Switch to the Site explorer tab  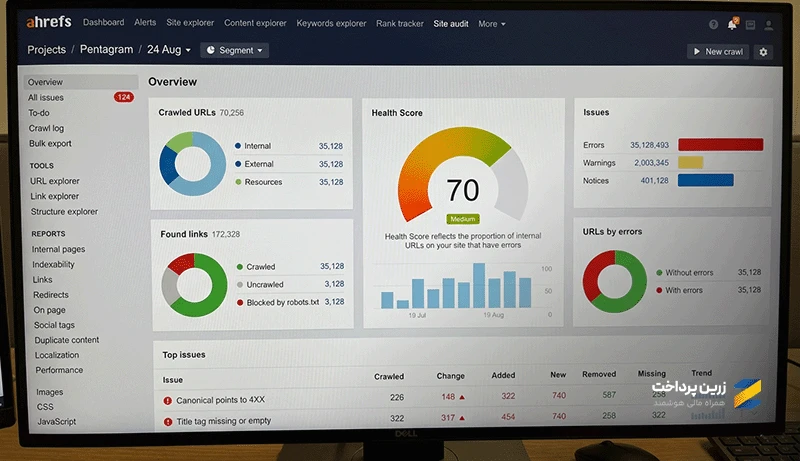[189, 23]
